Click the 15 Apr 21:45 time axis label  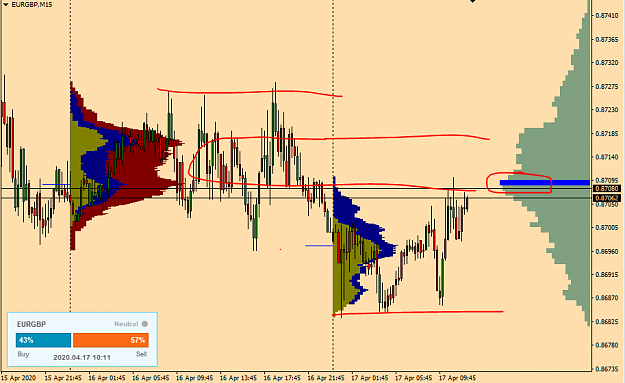(x=63, y=378)
